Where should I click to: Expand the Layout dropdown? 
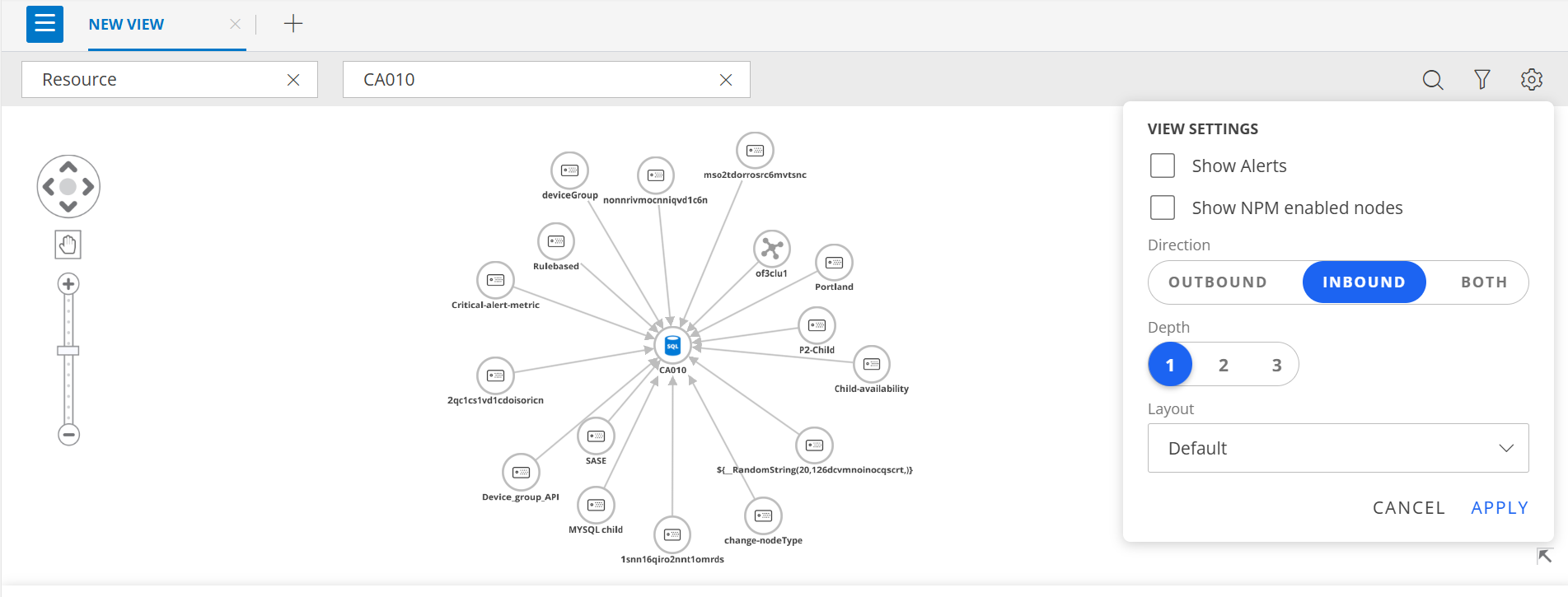1337,448
